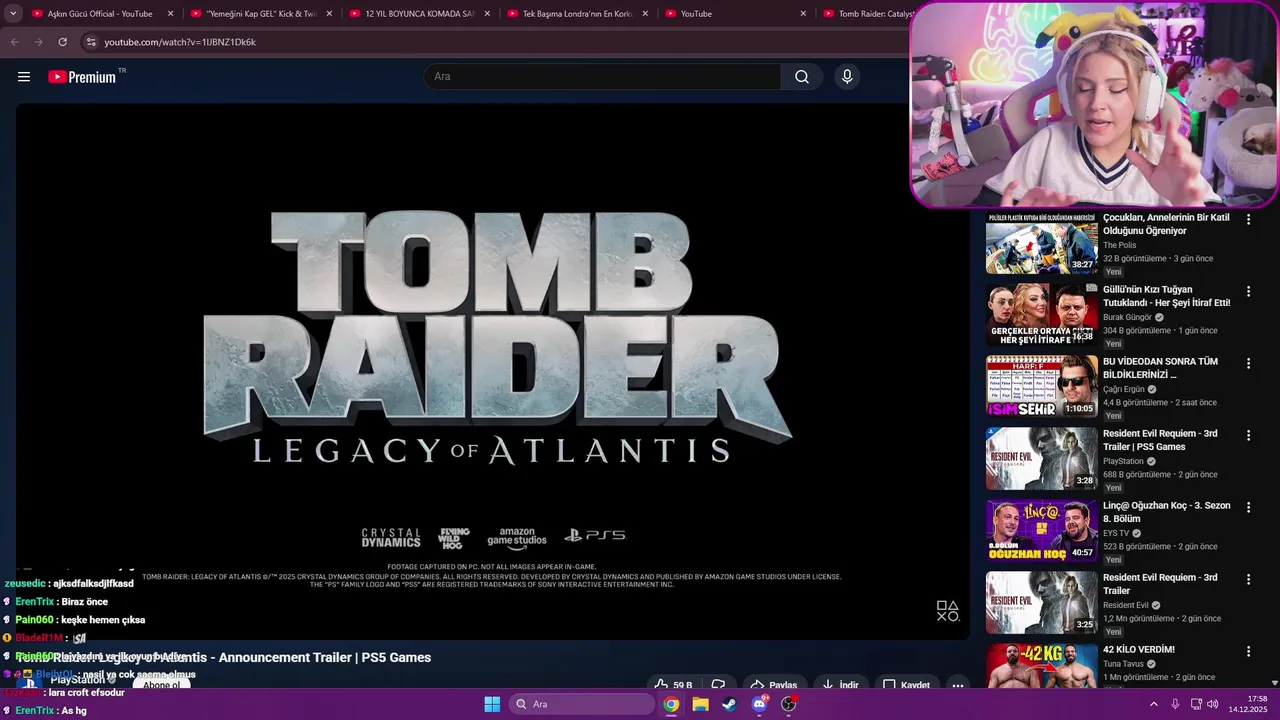Click the system tray microphone icon
This screenshot has width=1280, height=720.
coord(1175,704)
